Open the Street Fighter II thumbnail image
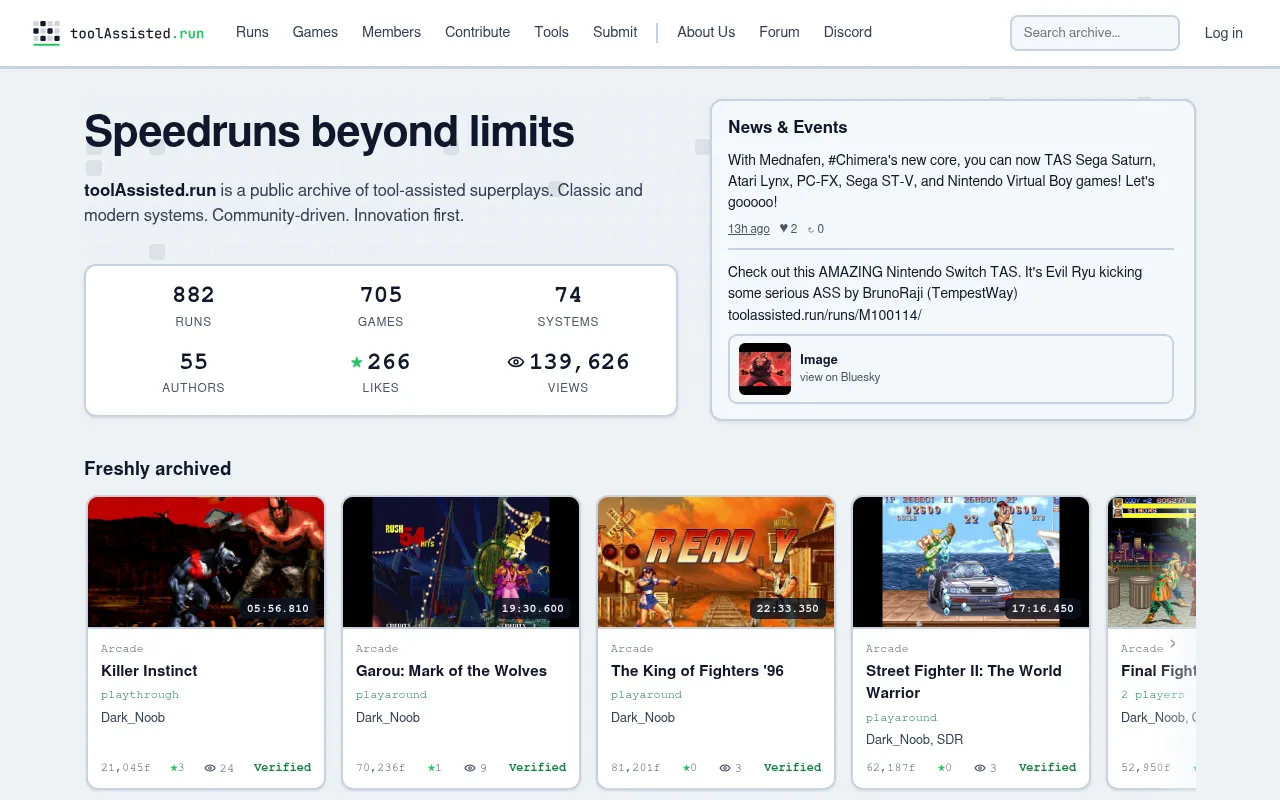Image resolution: width=1280 pixels, height=800 pixels. tap(971, 562)
